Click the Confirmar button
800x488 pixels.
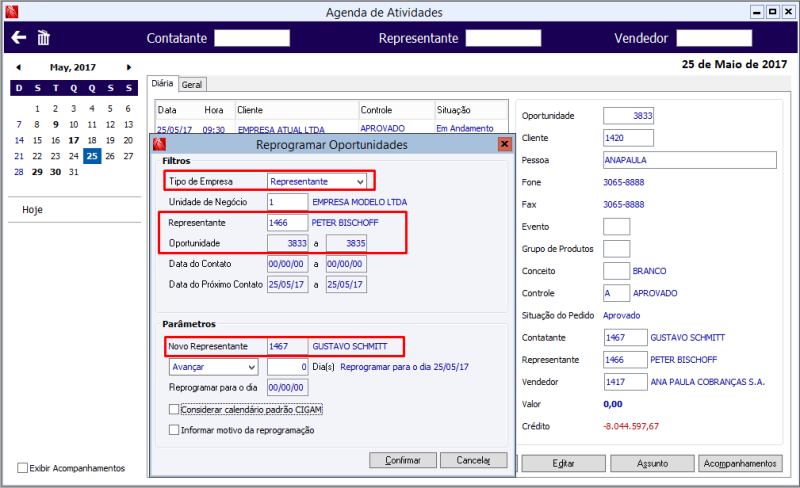pos(403,460)
